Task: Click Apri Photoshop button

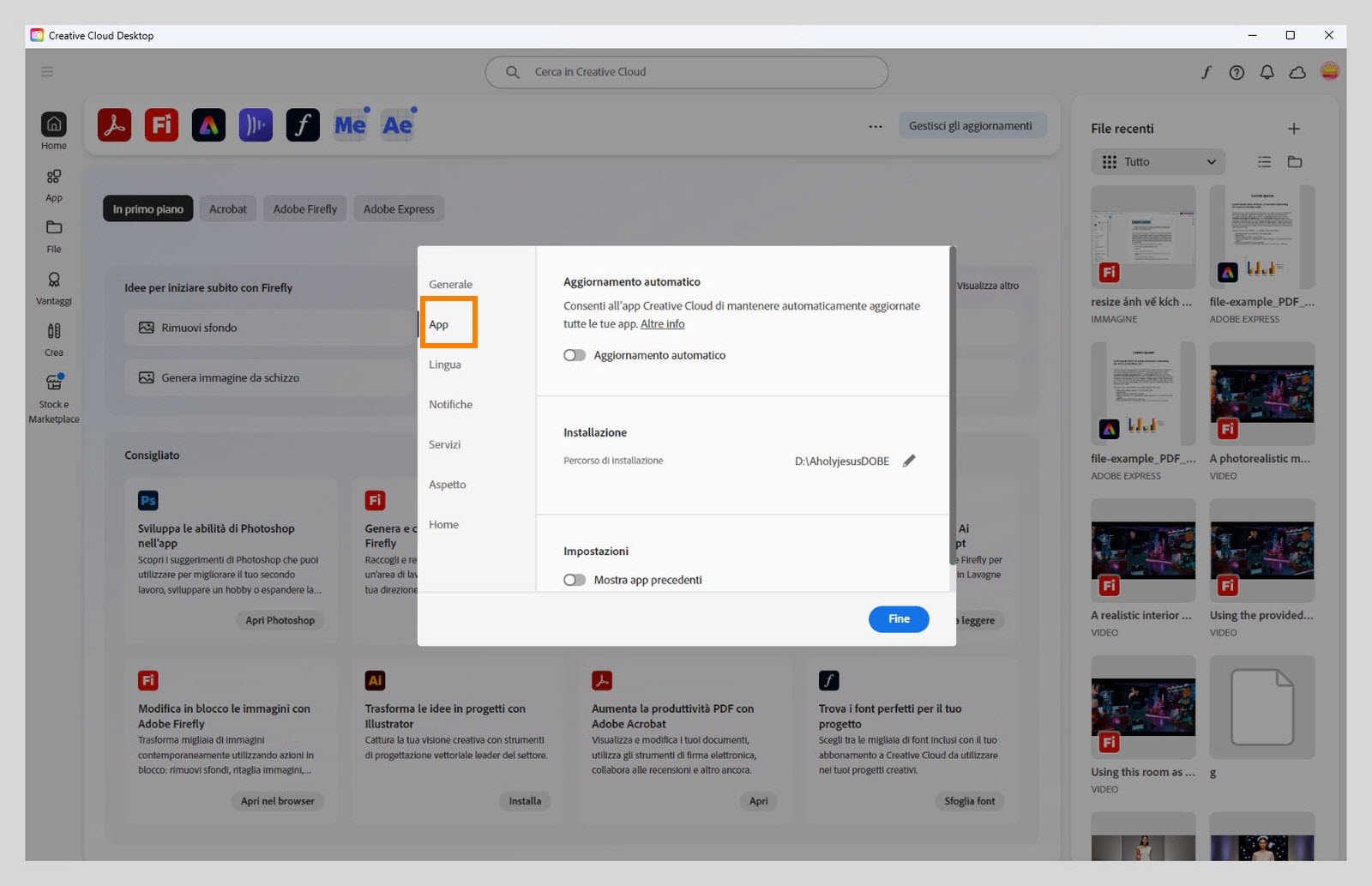Action: tap(280, 621)
